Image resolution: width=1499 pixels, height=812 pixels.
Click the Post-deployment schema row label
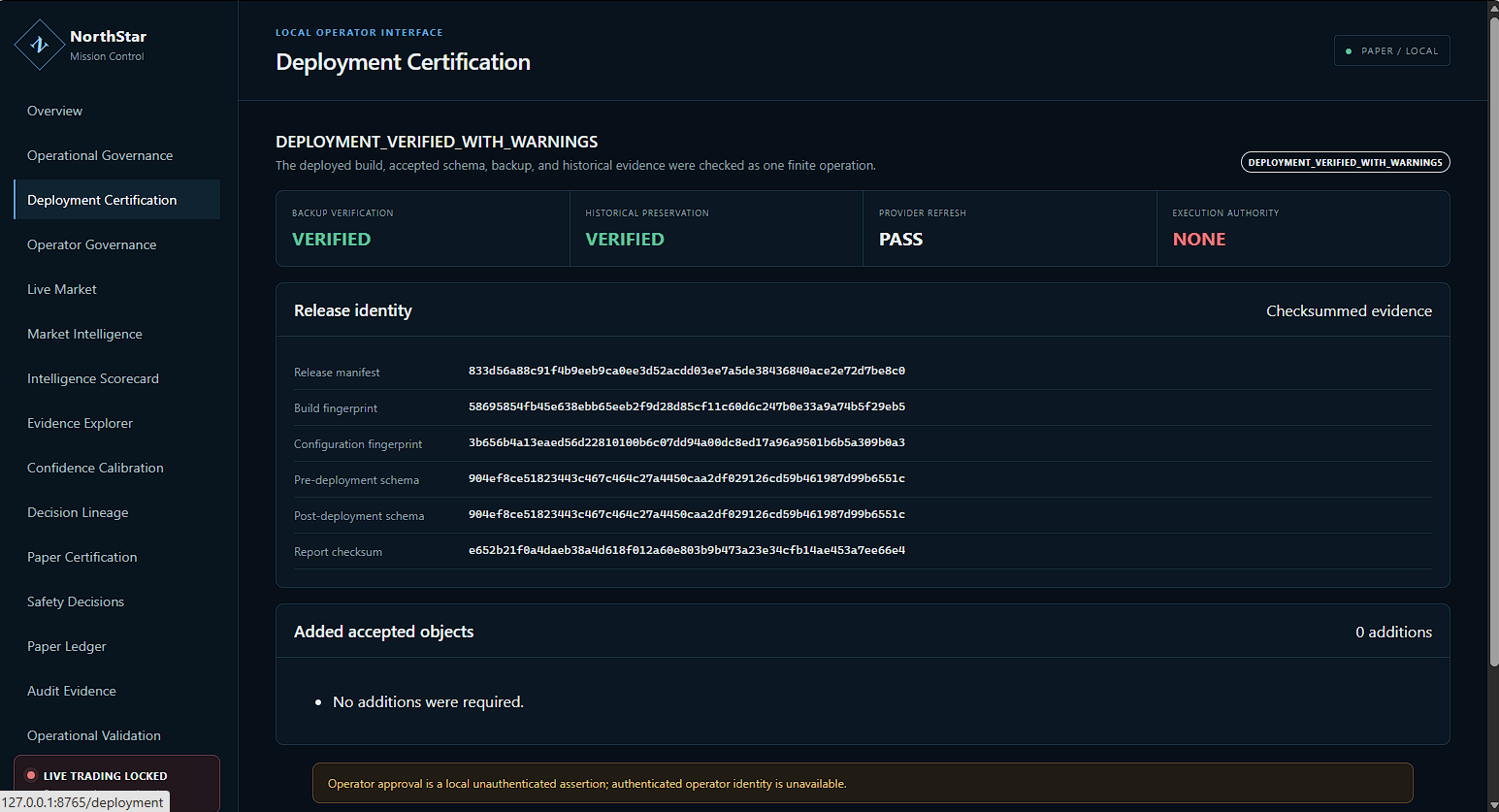359,516
